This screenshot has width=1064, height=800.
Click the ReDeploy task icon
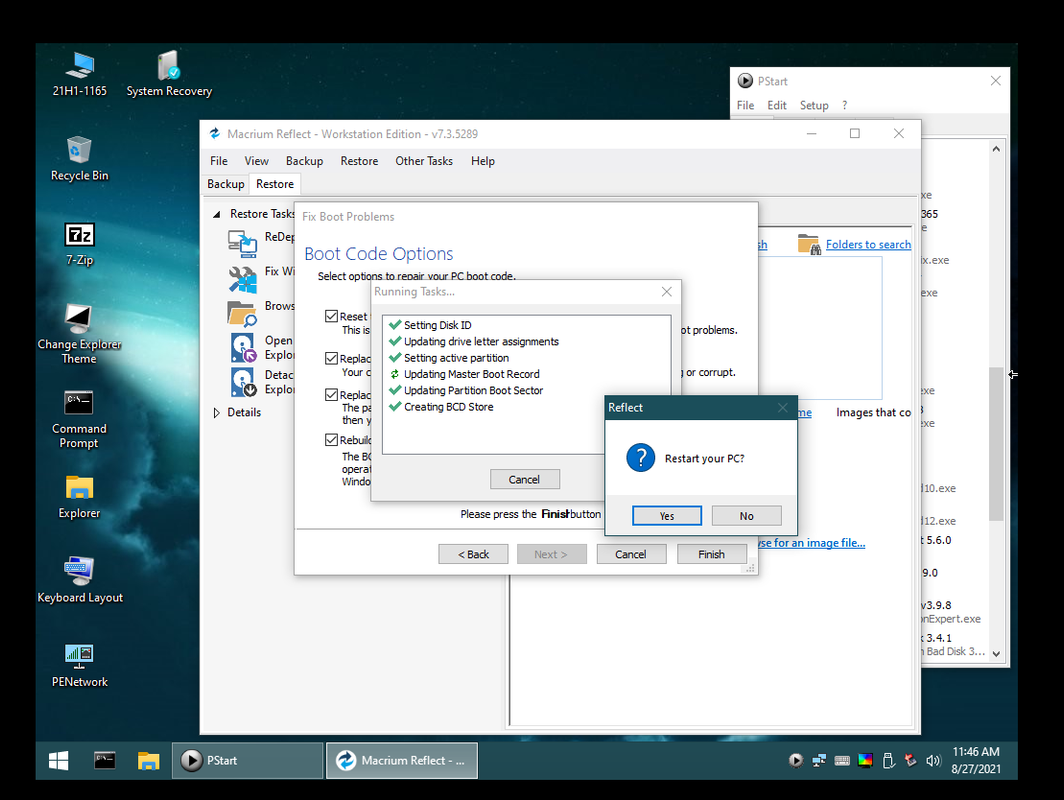coord(242,243)
